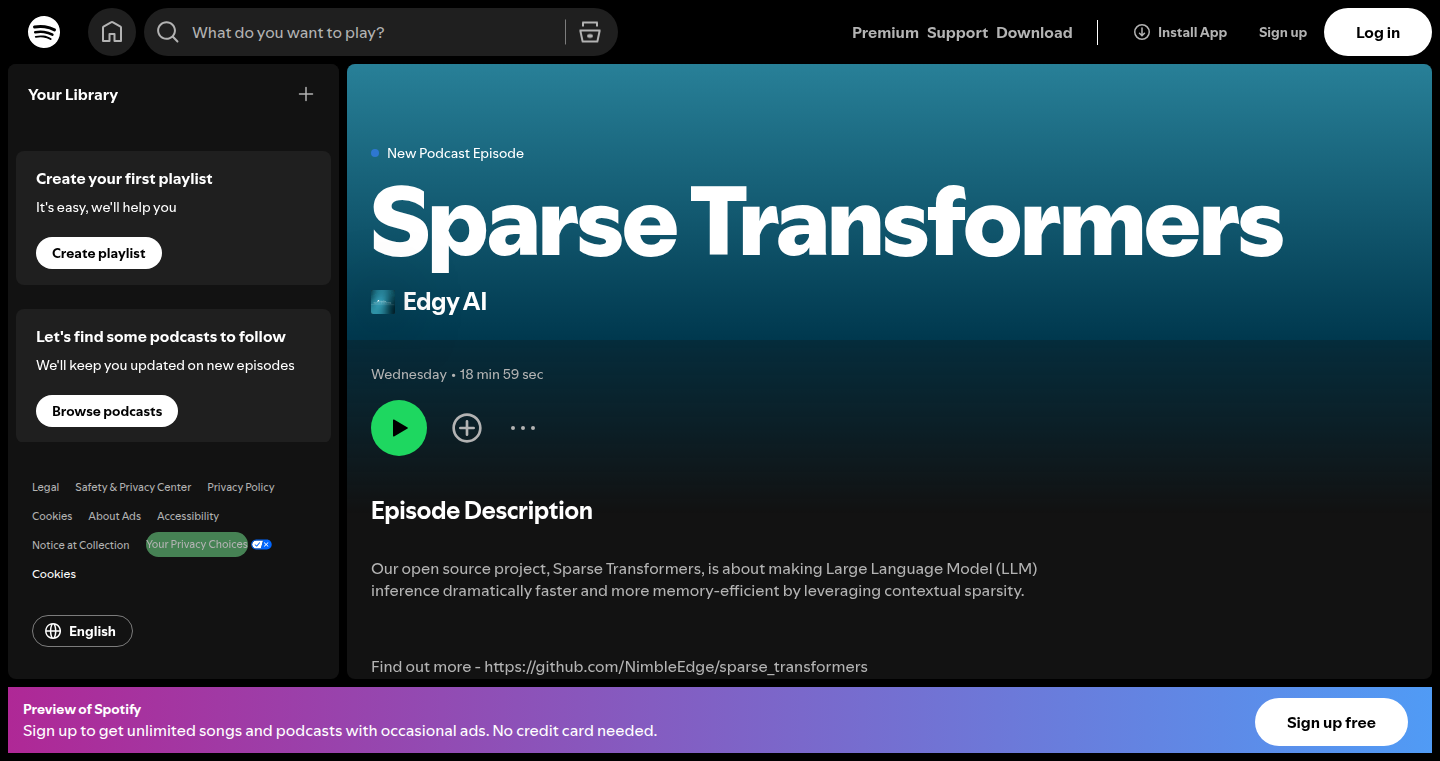Click the Your Library heading
1440x761 pixels.
click(73, 94)
